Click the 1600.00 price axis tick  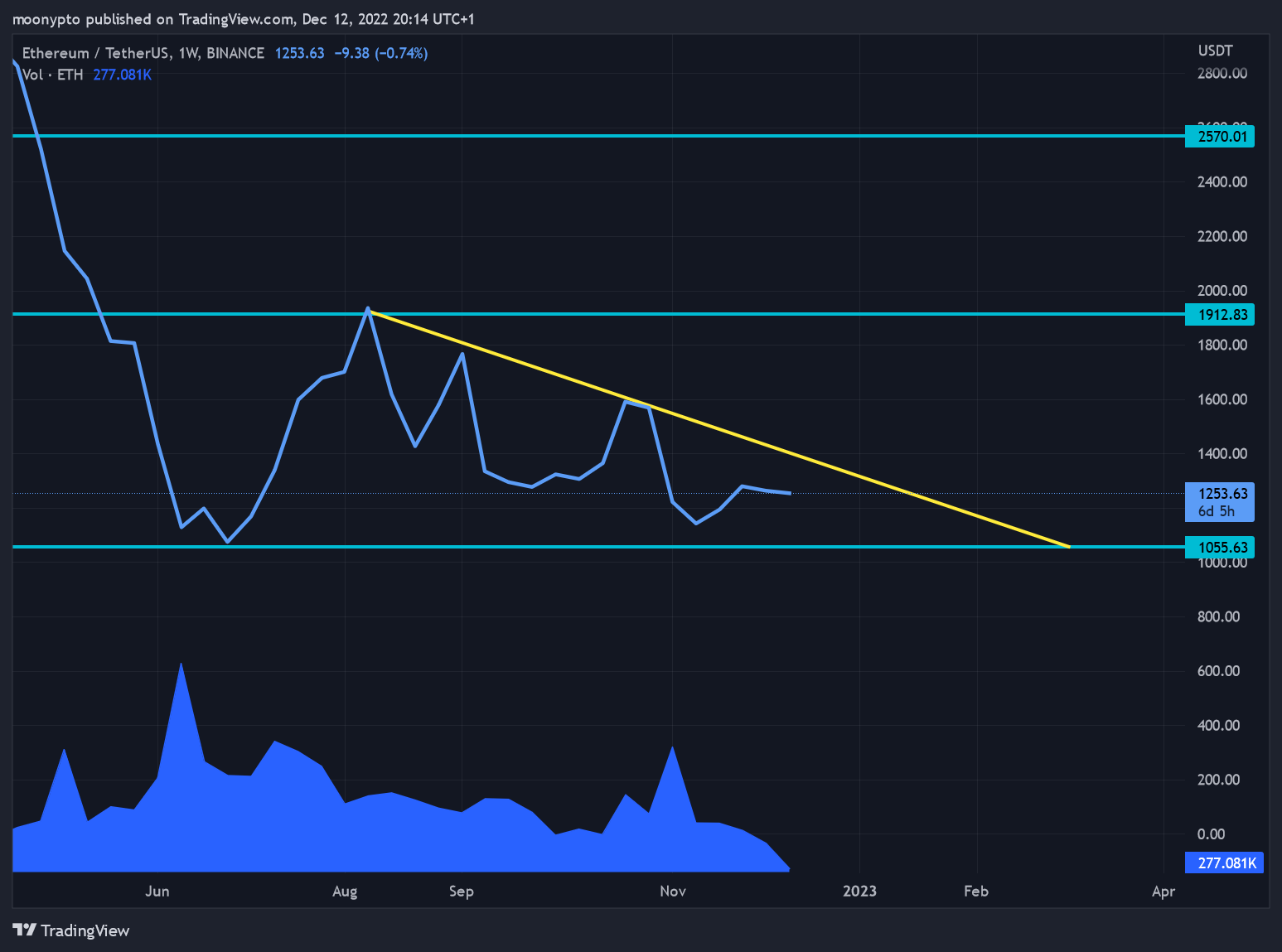pyautogui.click(x=1222, y=399)
